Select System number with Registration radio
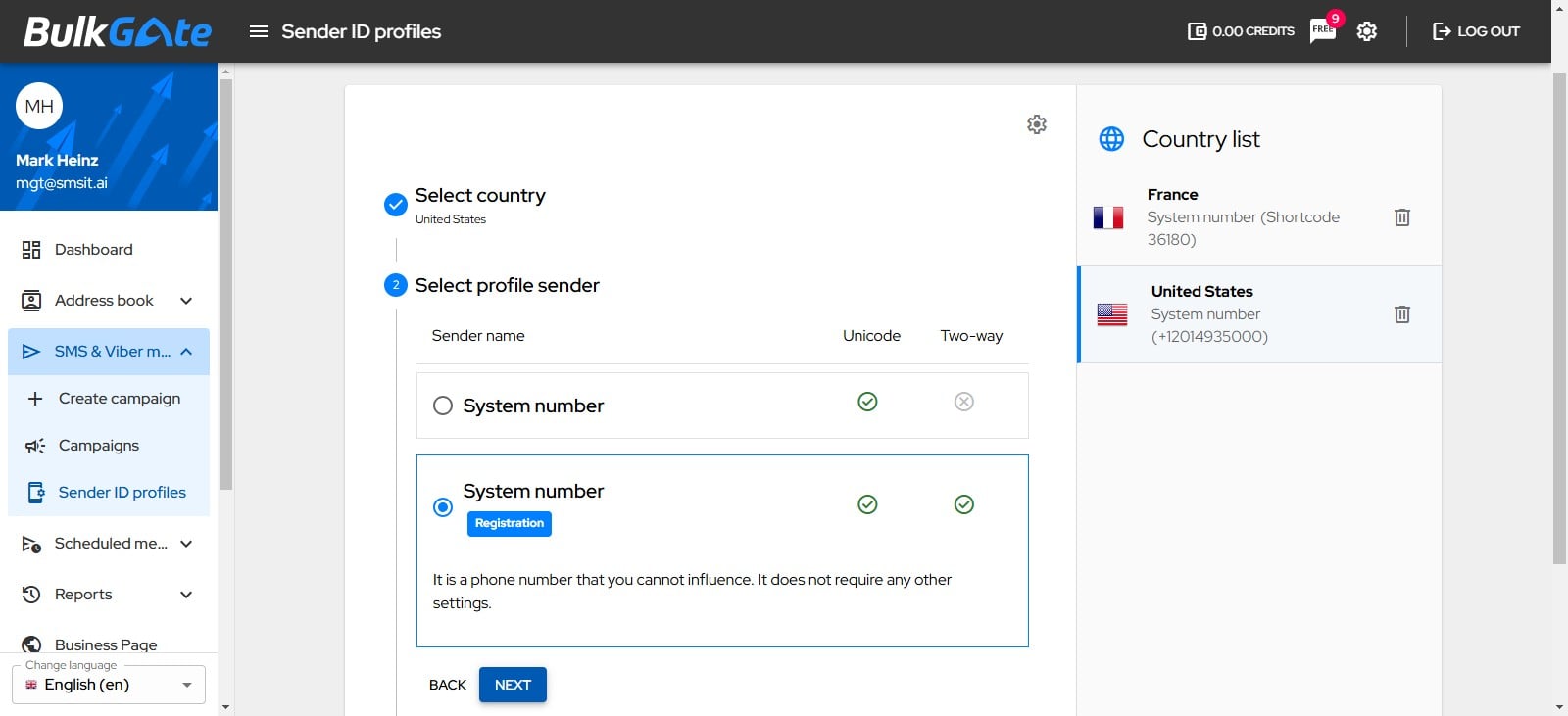 click(x=443, y=506)
